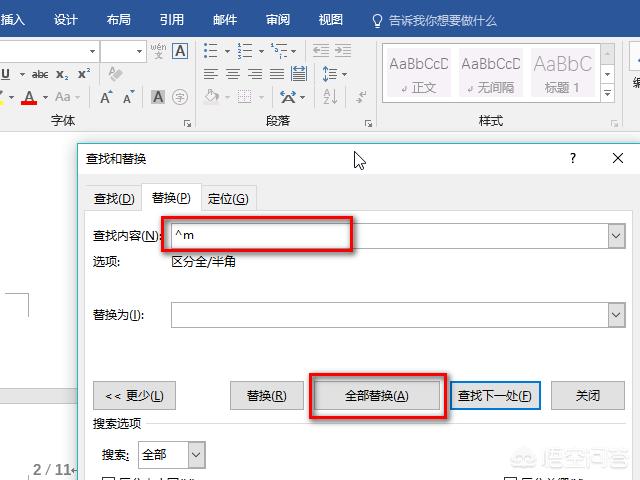Open the 视图 ribbon tab
This screenshot has width=640, height=480.
point(331,20)
